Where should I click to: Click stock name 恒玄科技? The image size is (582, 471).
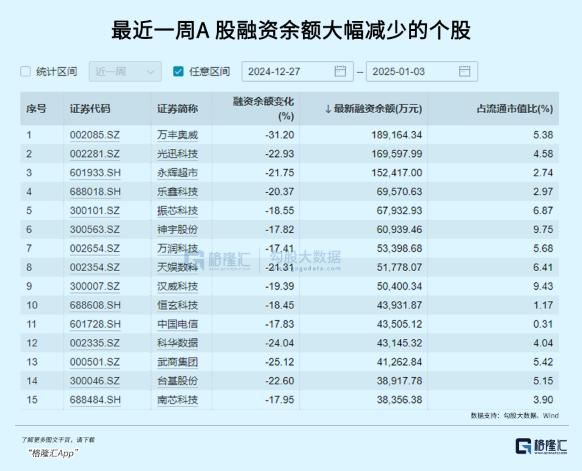coord(177,305)
